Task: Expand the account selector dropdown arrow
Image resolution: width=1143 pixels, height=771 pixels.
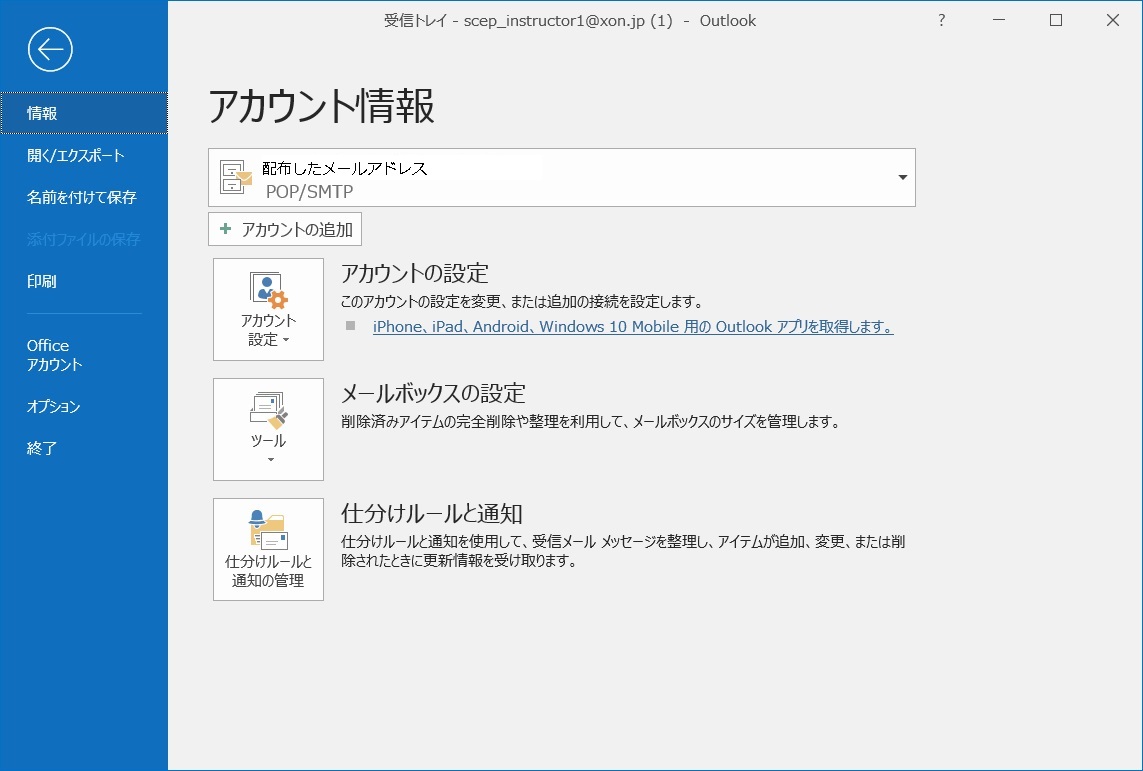Action: pos(902,178)
